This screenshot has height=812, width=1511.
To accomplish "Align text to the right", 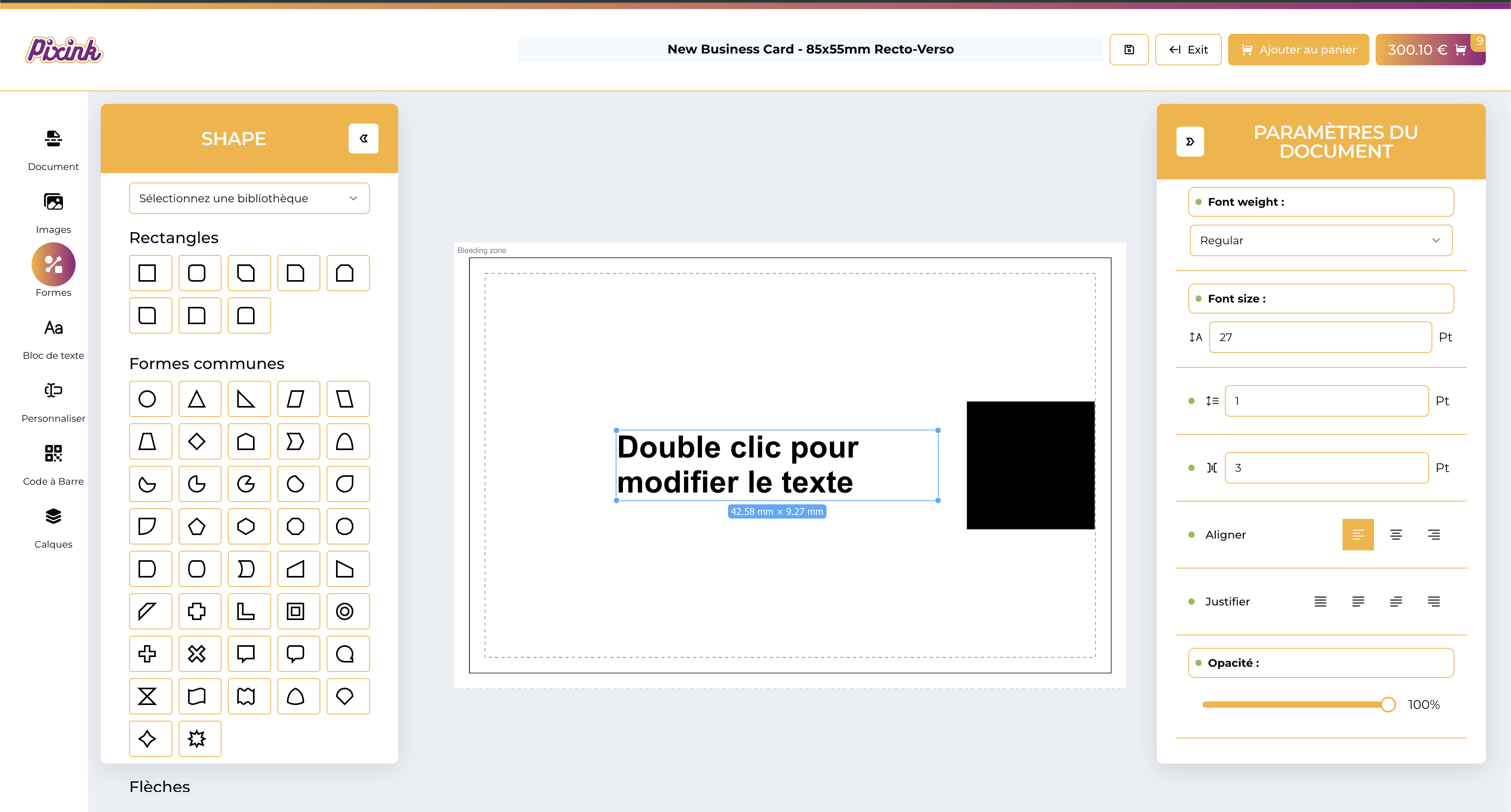I will click(x=1433, y=535).
